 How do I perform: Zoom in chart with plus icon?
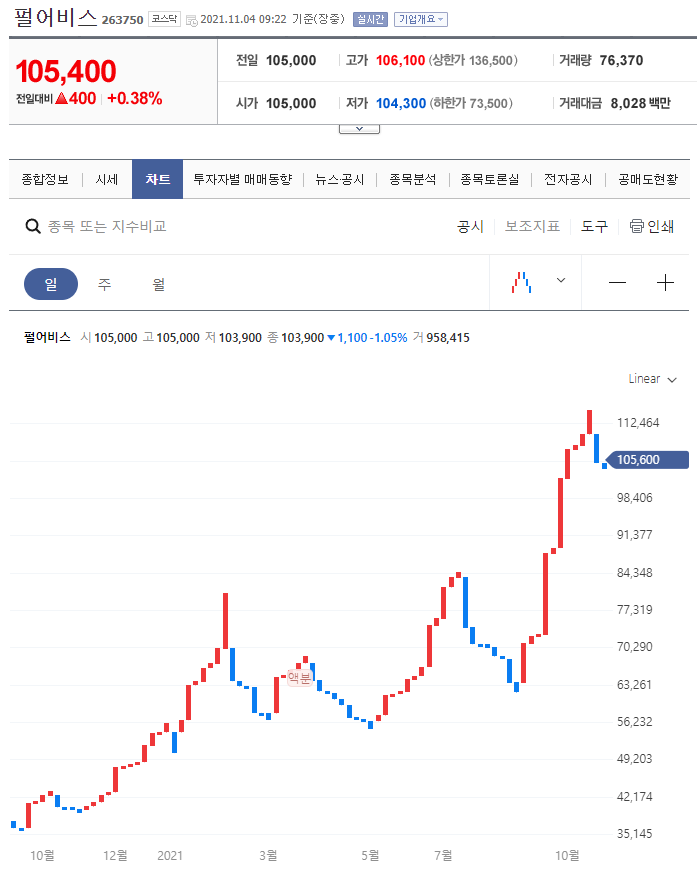665,283
